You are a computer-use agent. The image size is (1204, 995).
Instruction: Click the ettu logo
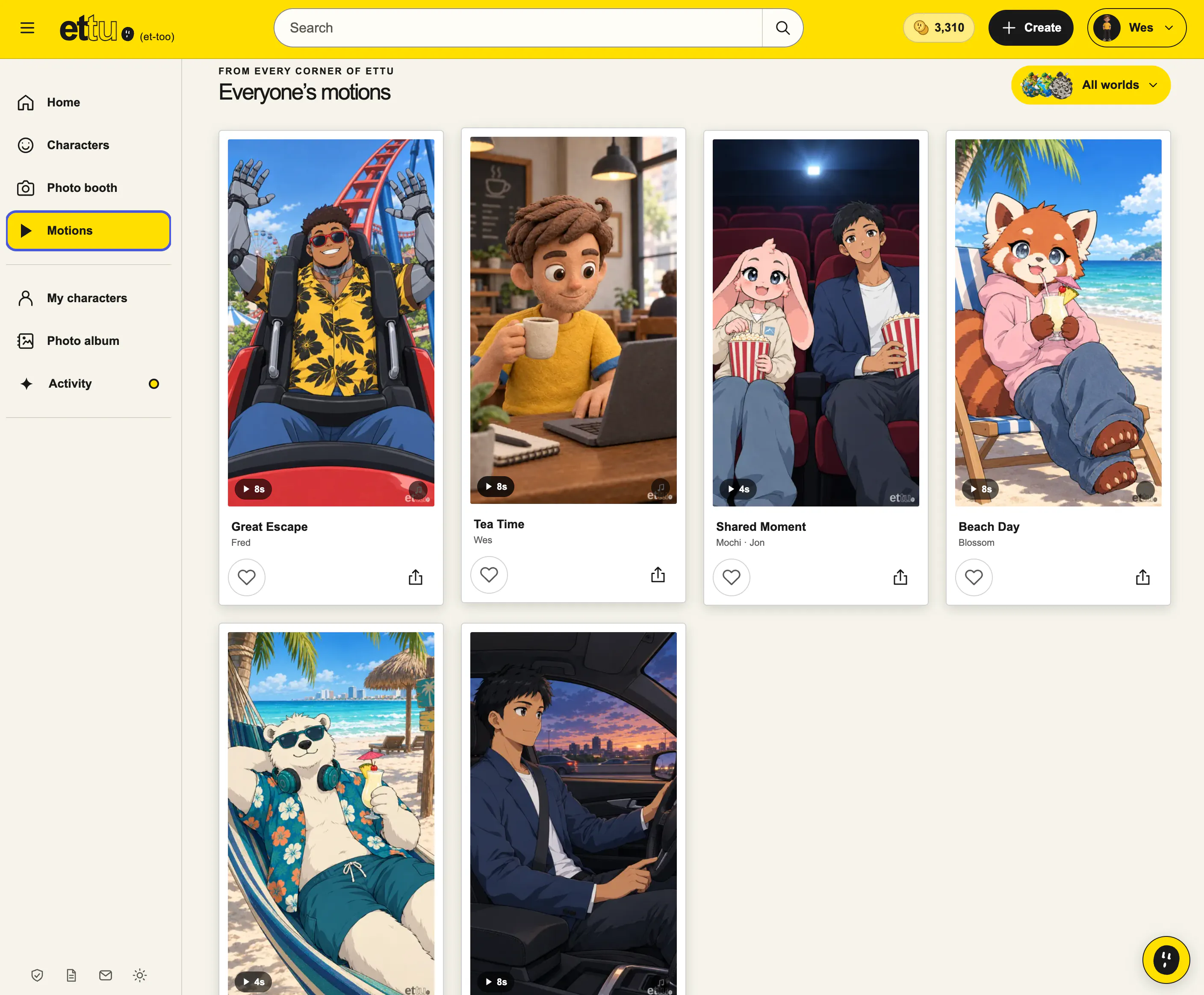click(x=96, y=29)
